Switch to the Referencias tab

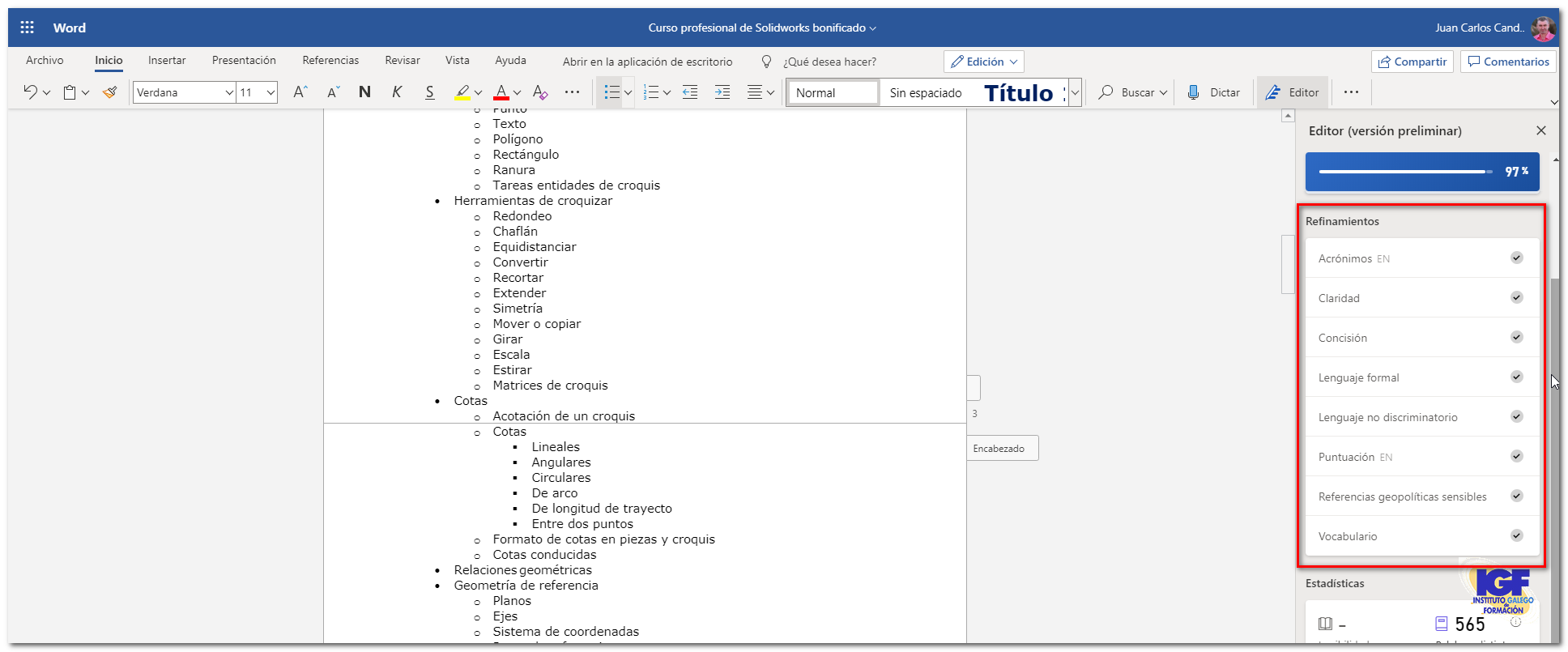coord(330,61)
